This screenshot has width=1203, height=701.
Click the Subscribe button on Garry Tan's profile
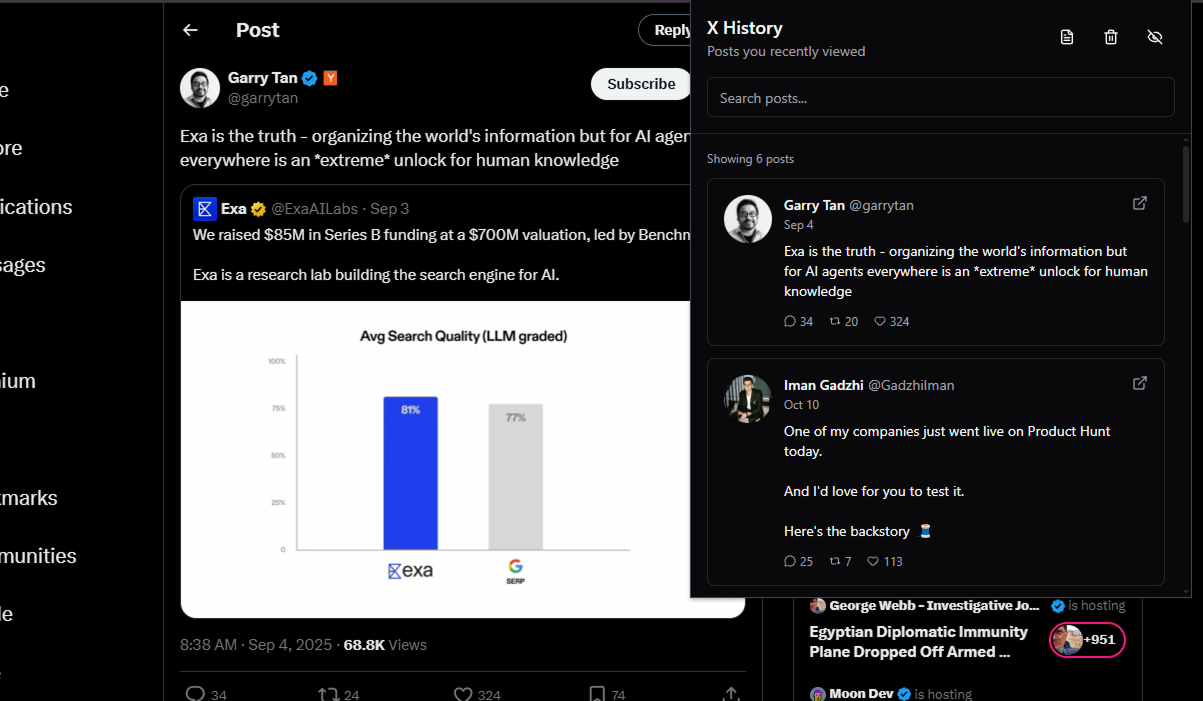[x=640, y=84]
